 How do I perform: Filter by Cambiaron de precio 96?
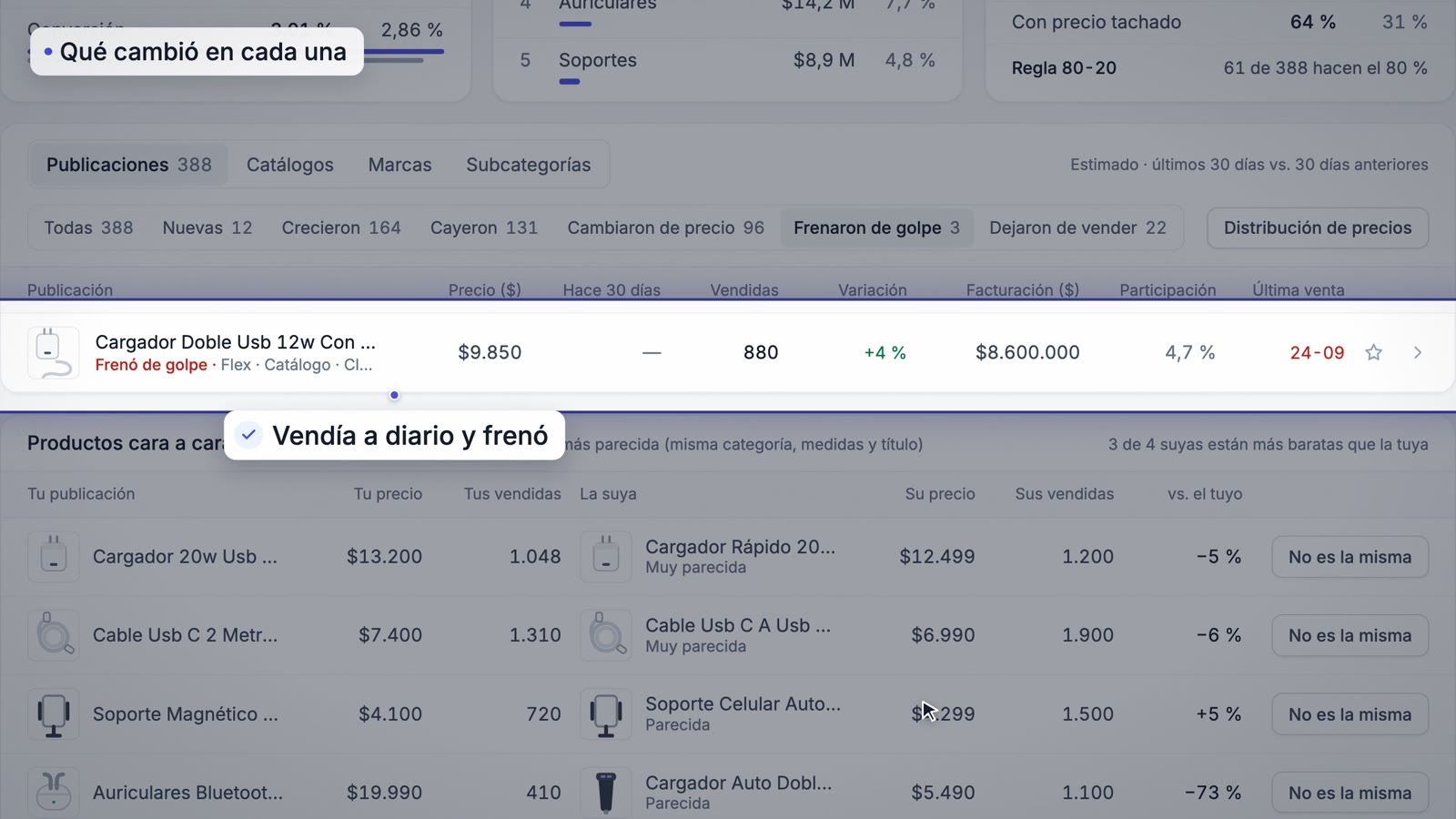tap(666, 227)
